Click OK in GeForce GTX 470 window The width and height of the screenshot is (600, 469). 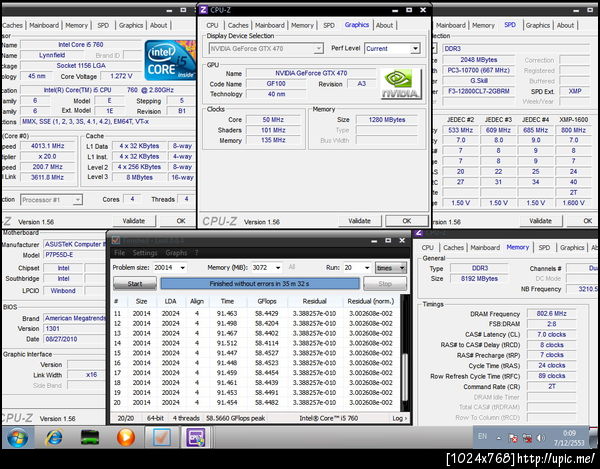pos(406,221)
